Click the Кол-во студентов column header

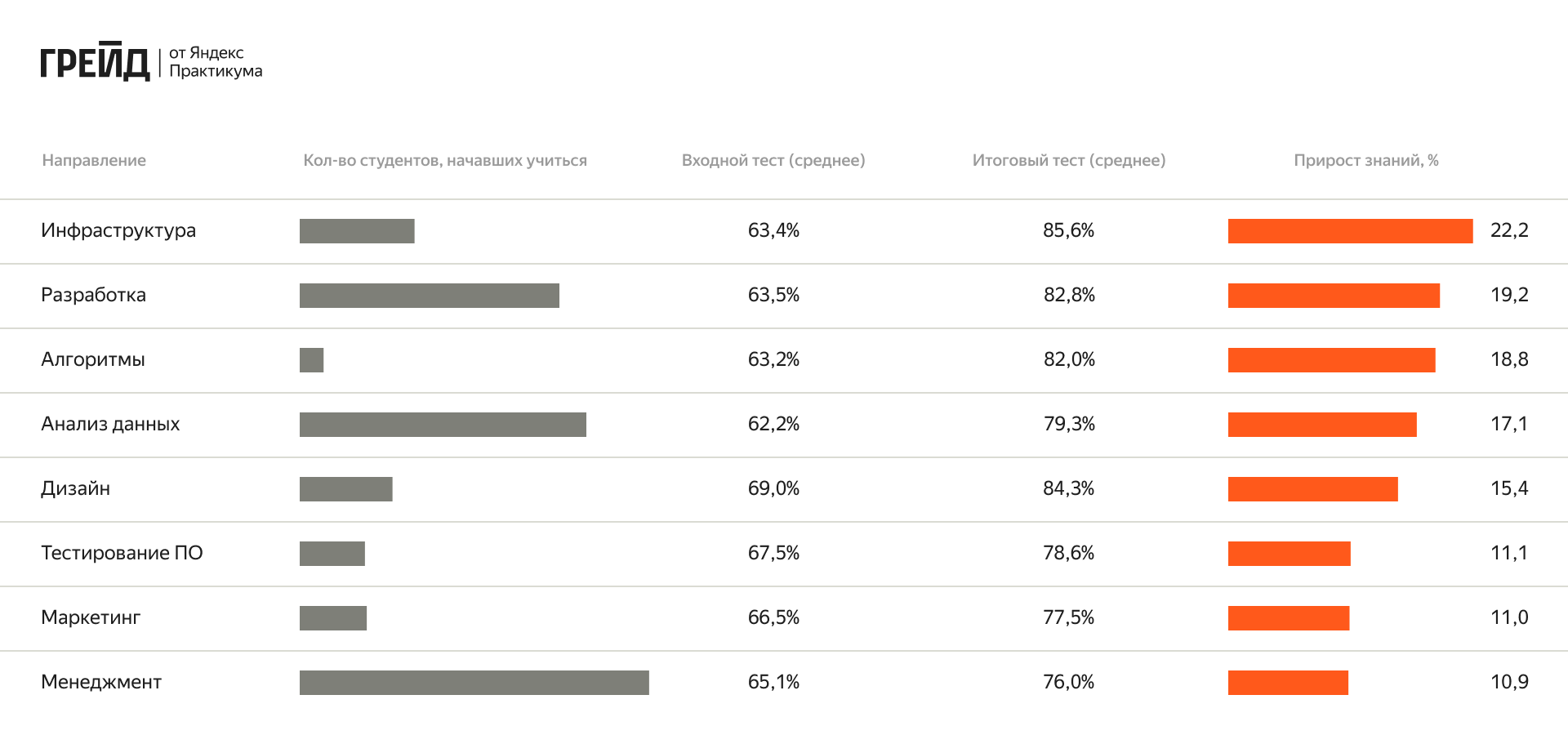click(x=445, y=161)
